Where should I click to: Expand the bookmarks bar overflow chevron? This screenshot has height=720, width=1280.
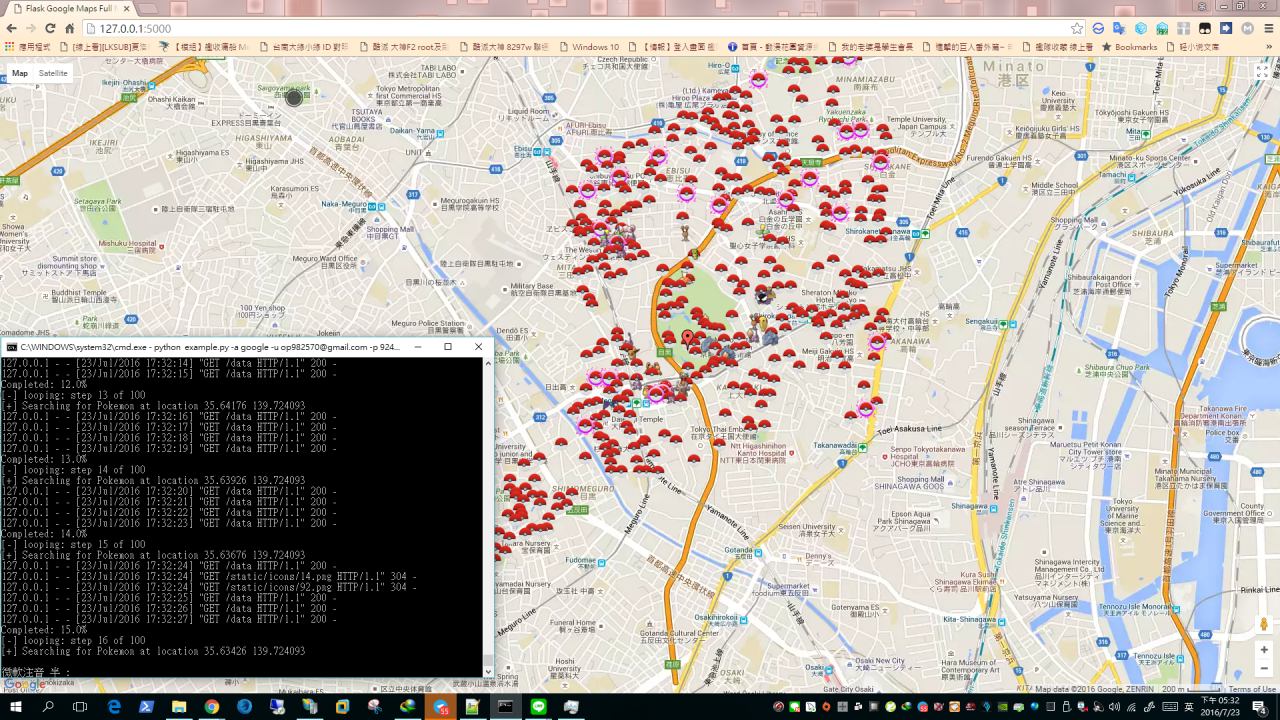pos(1269,47)
